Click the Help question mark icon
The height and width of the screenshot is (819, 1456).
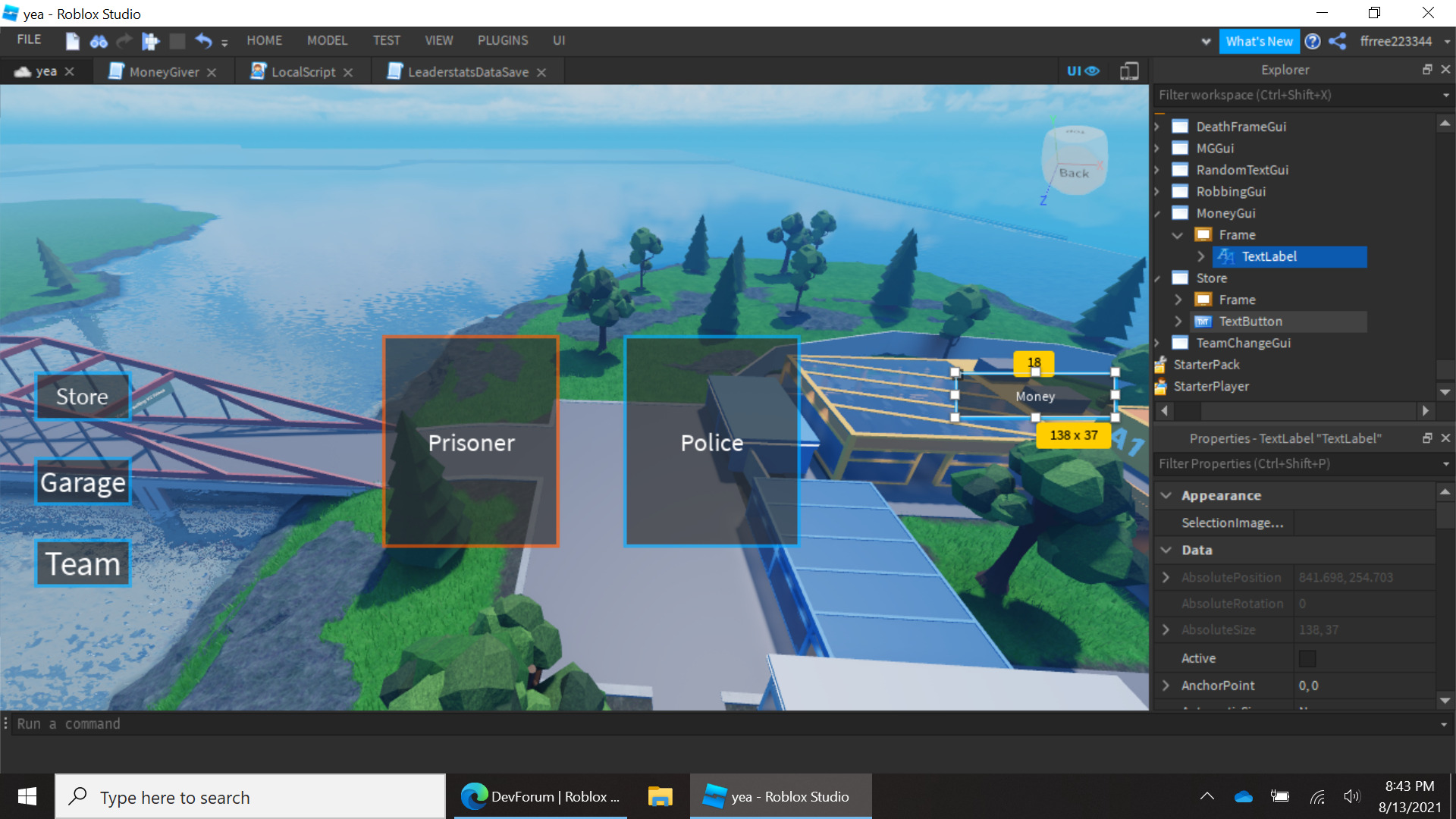click(x=1313, y=41)
